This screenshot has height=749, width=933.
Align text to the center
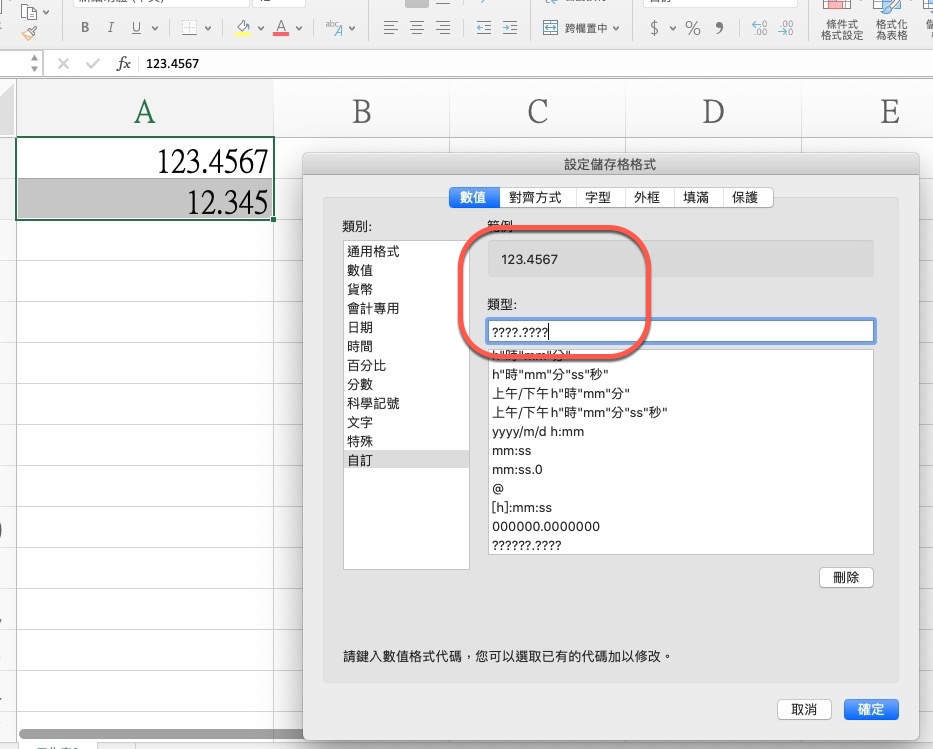point(416,28)
